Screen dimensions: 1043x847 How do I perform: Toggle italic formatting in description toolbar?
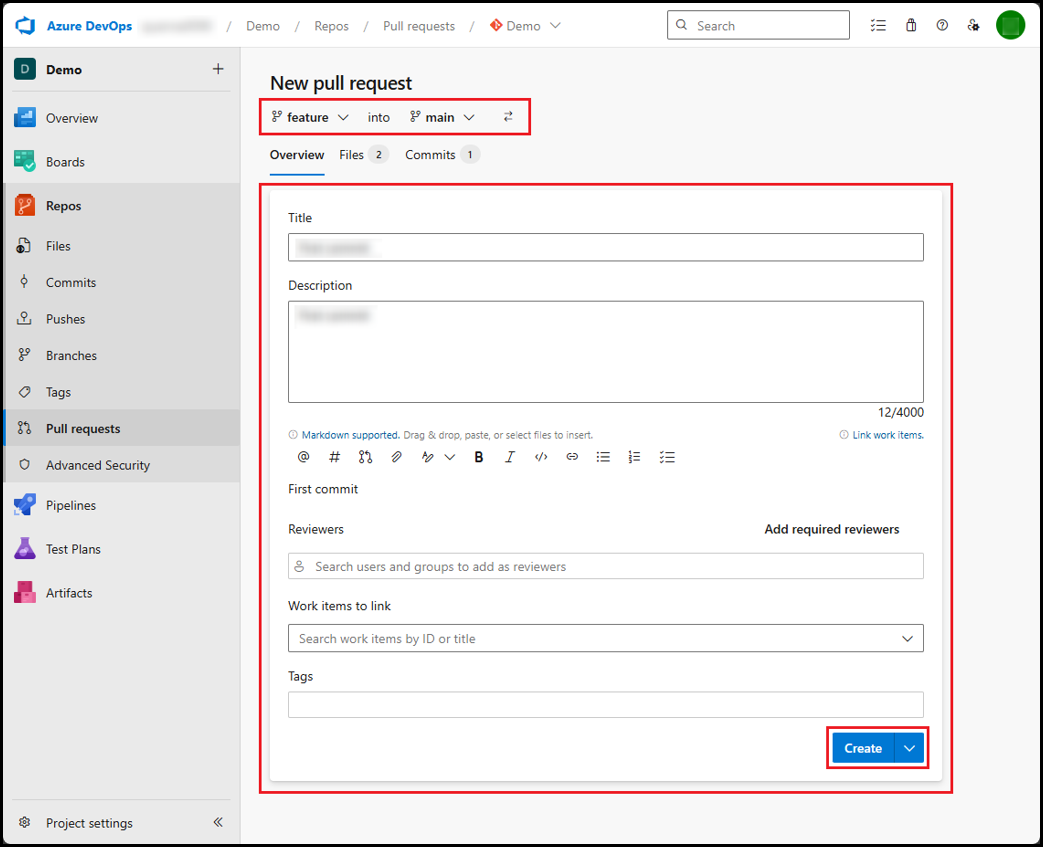(510, 457)
